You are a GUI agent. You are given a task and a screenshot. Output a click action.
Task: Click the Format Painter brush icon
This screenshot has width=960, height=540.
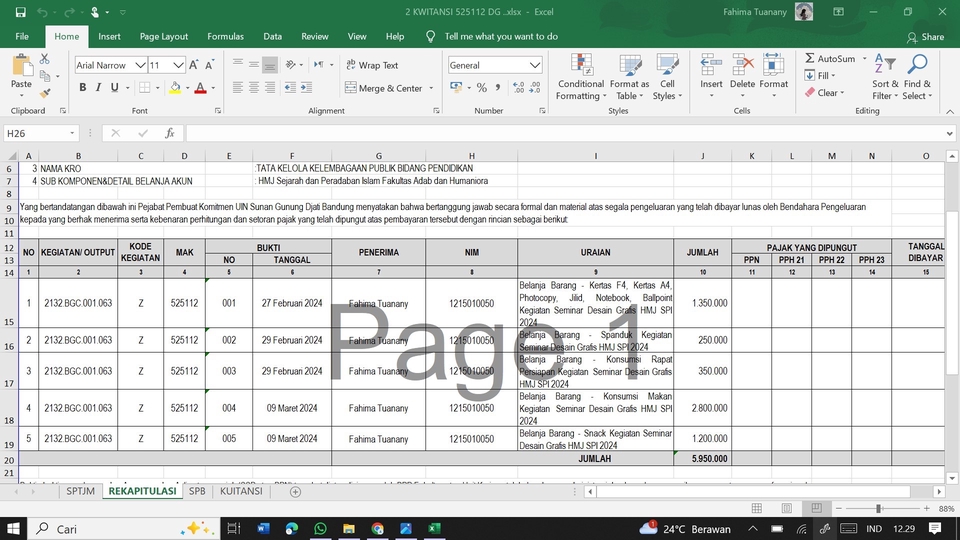point(45,91)
